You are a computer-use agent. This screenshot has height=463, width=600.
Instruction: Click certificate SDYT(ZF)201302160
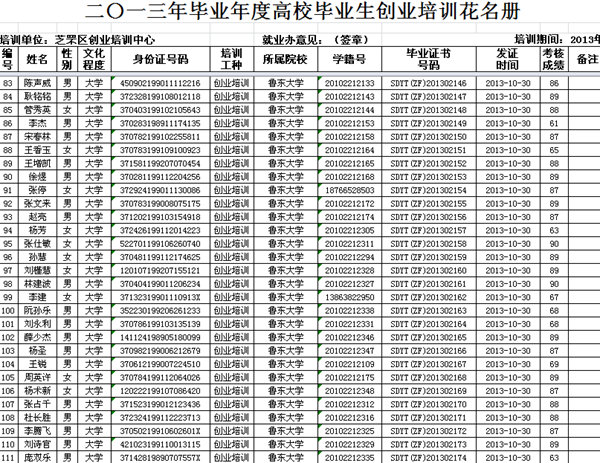[x=429, y=271]
